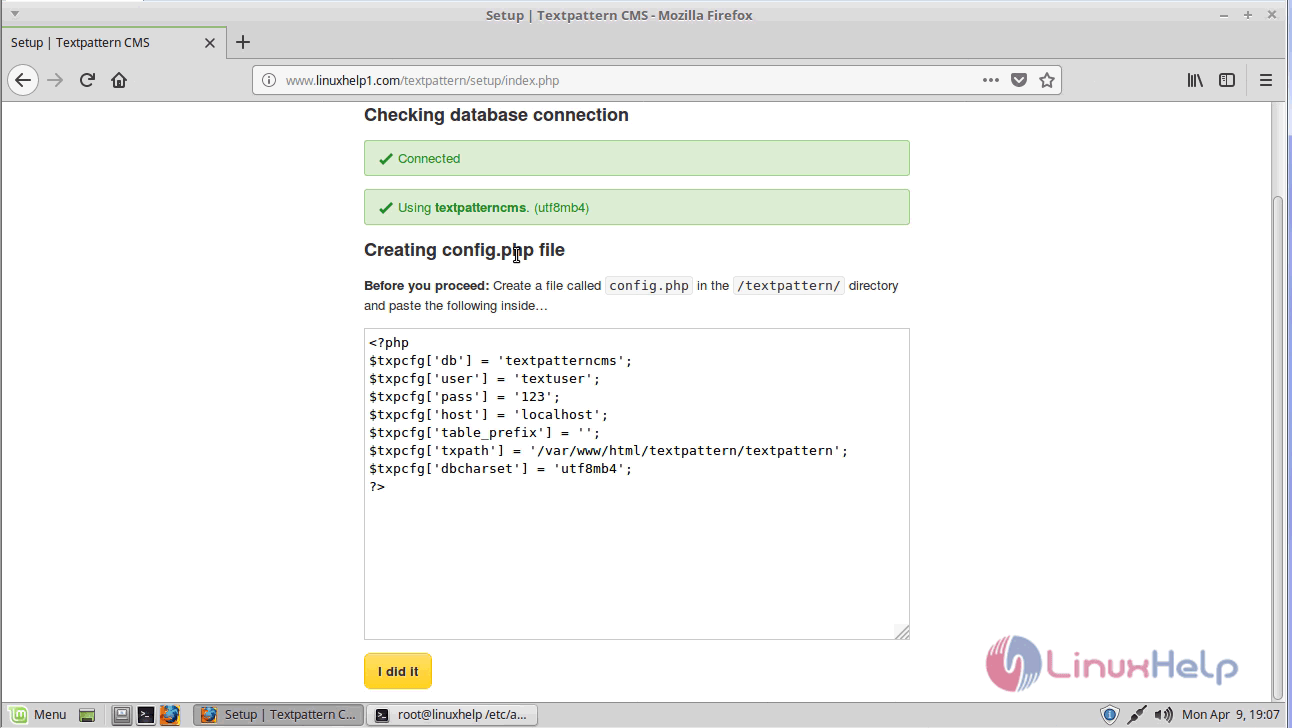The height and width of the screenshot is (728, 1292).
Task: Save page to Pocket
Action: [x=1019, y=80]
